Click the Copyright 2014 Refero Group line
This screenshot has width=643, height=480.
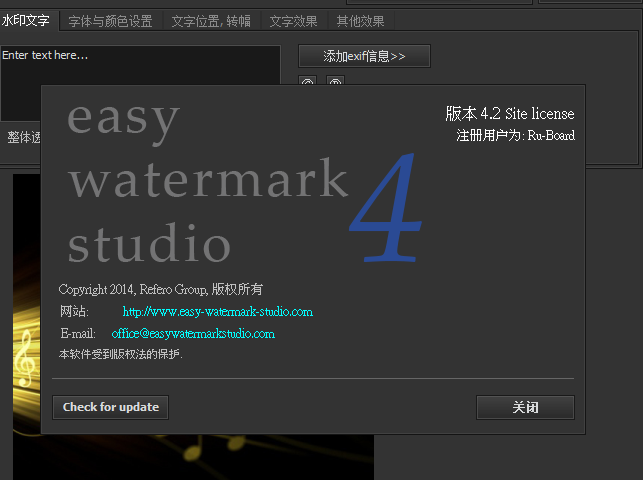(x=160, y=289)
